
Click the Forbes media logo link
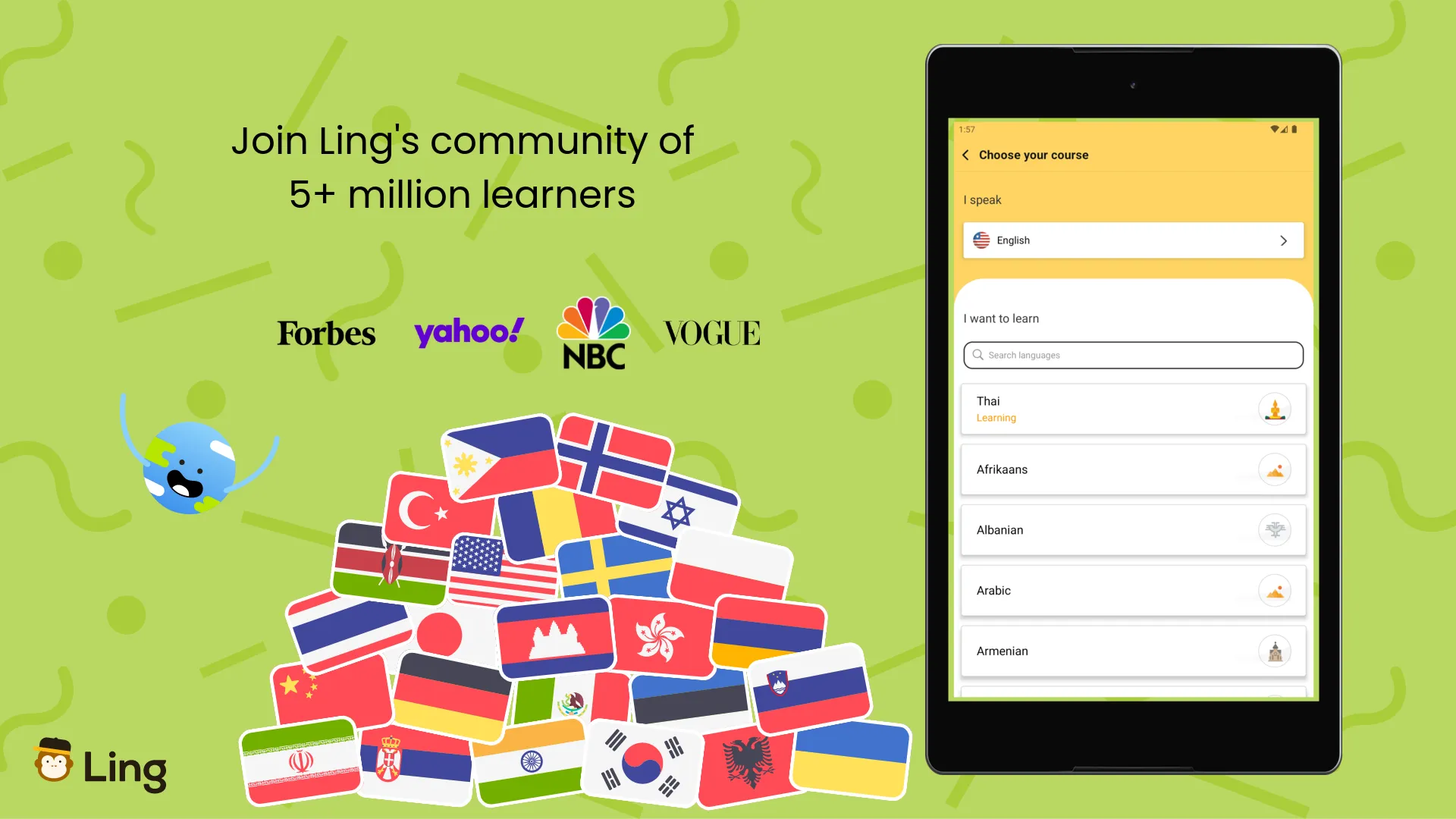coord(326,334)
